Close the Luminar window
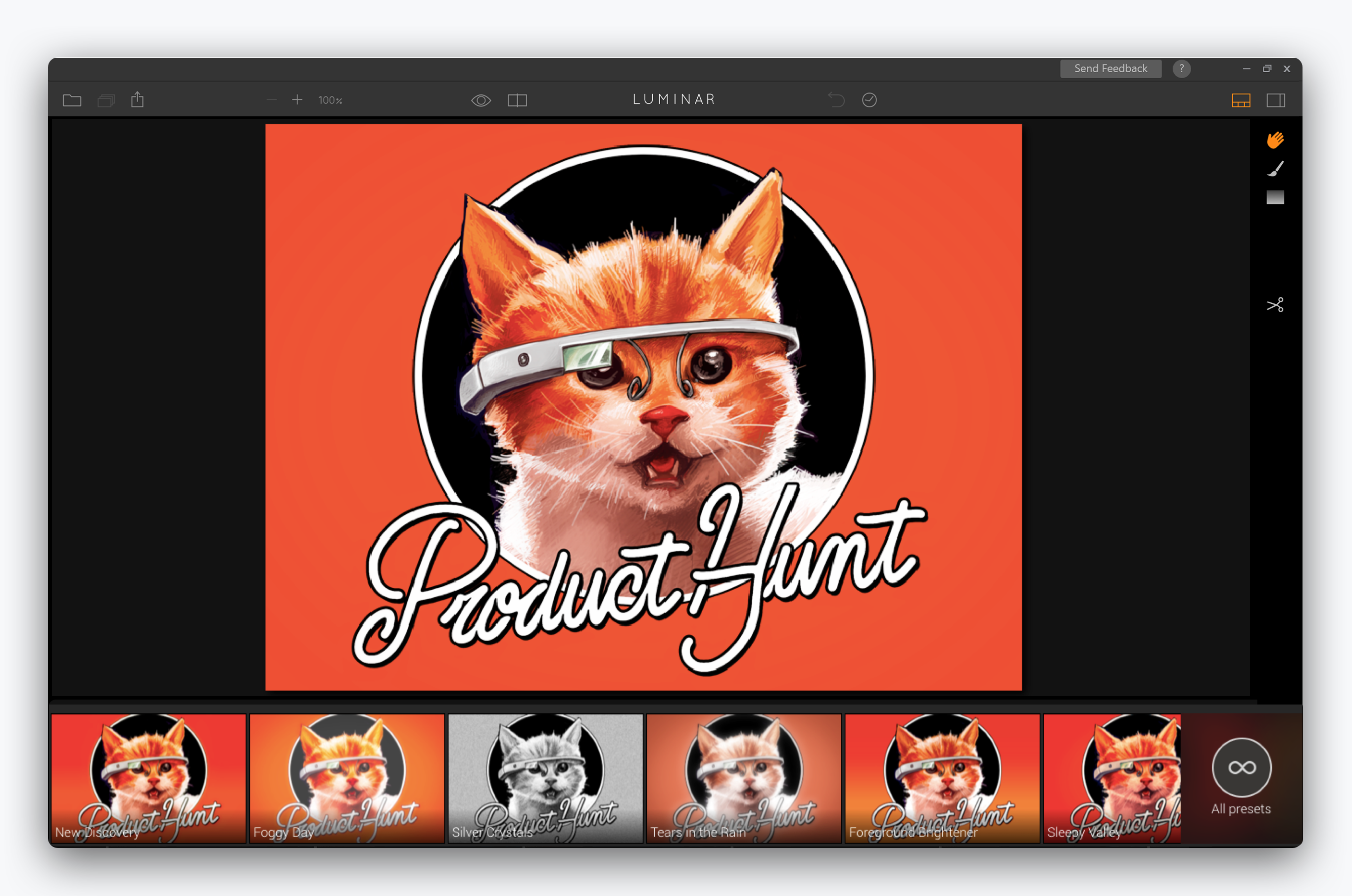The image size is (1352, 896). click(x=1287, y=69)
